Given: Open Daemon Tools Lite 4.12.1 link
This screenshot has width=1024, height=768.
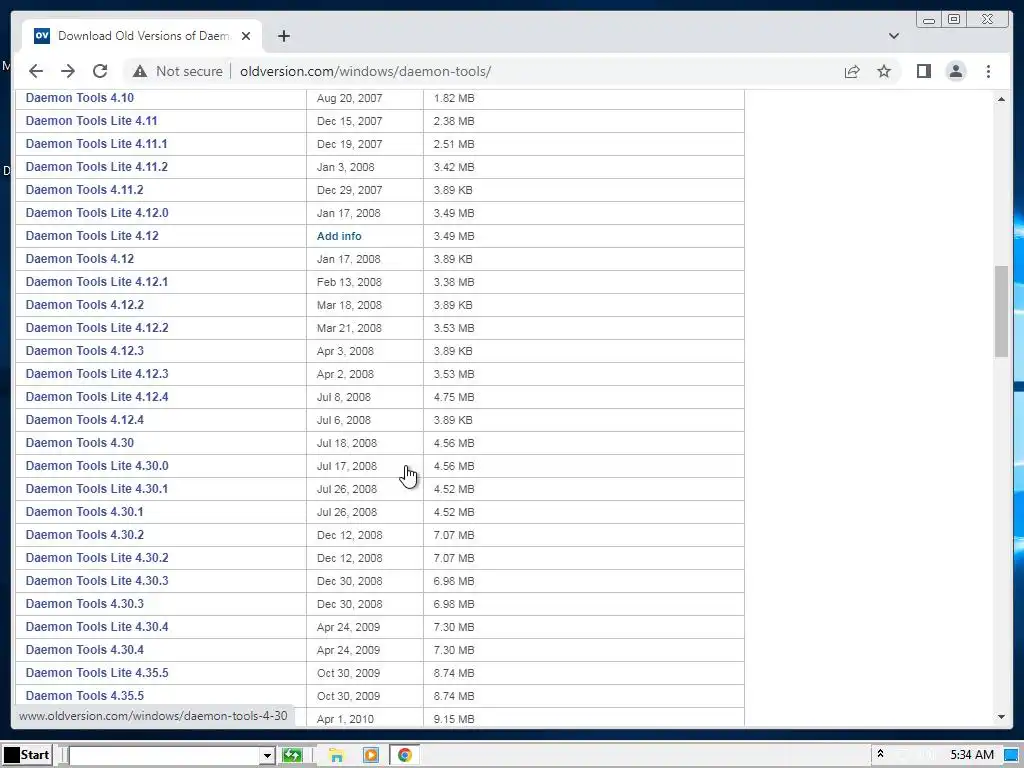Looking at the screenshot, I should [x=97, y=281].
